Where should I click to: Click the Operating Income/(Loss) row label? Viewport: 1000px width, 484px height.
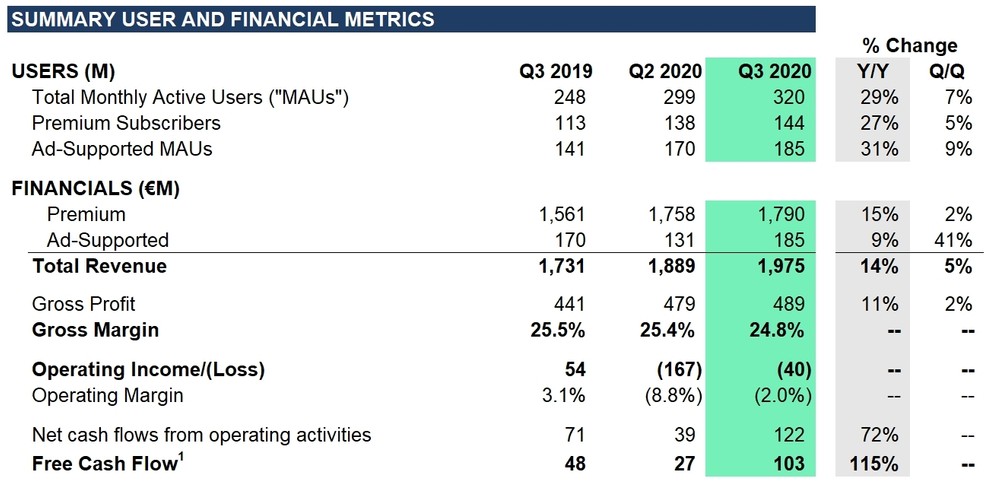coord(148,369)
